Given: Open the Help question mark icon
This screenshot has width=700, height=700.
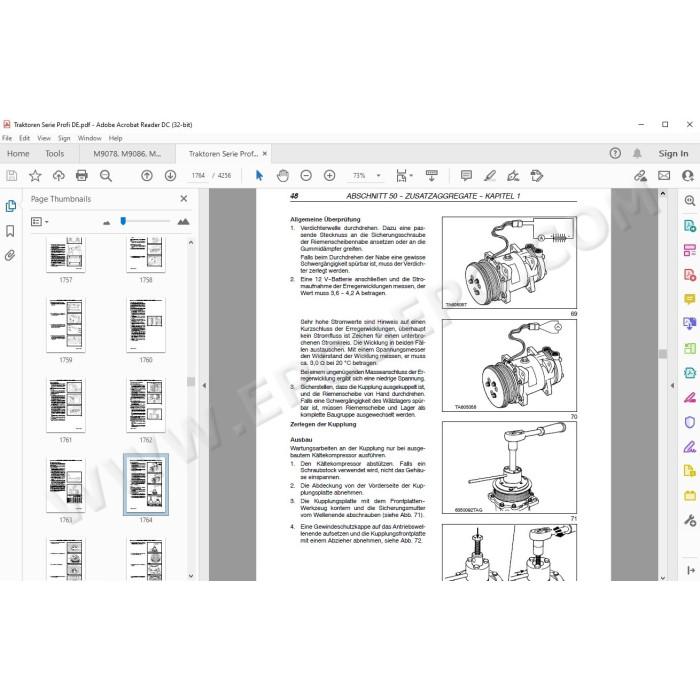Looking at the screenshot, I should click(x=615, y=154).
